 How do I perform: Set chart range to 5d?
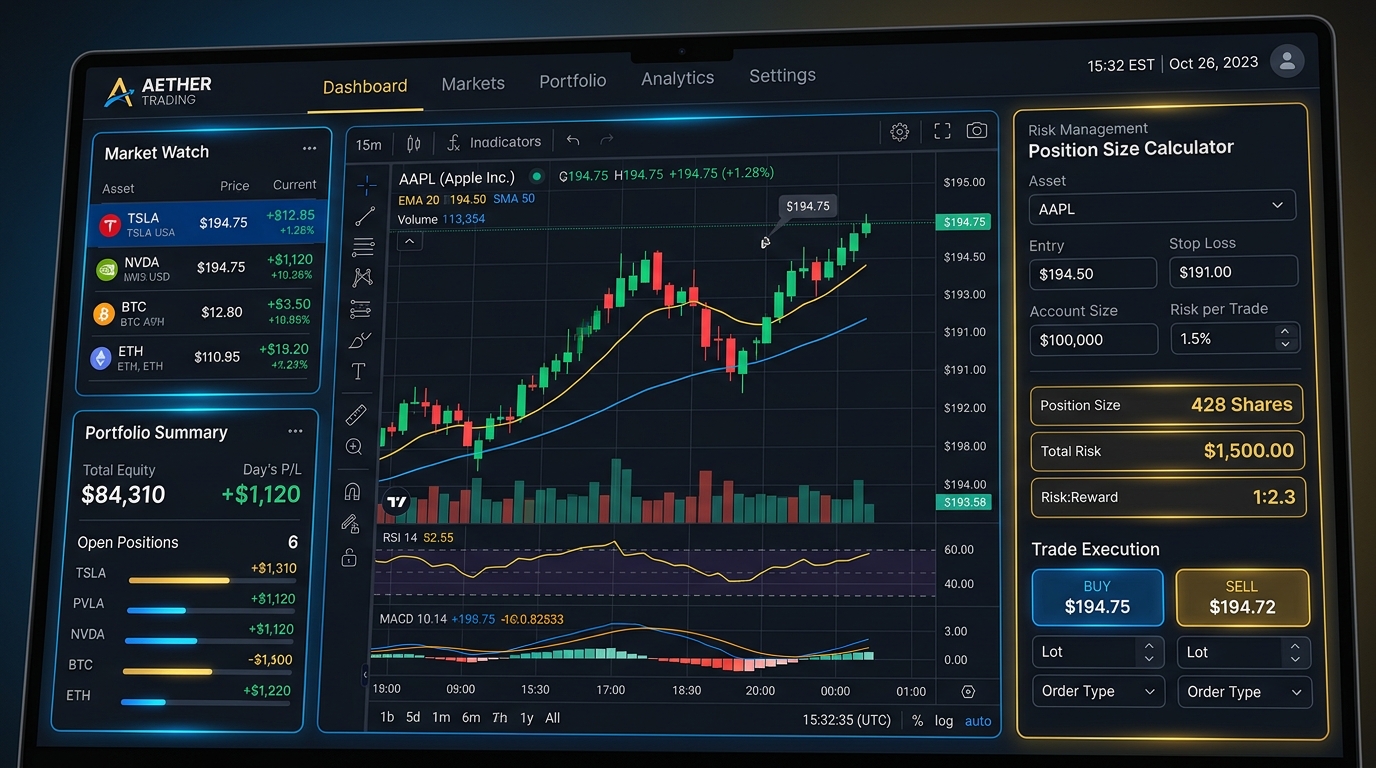(x=413, y=717)
